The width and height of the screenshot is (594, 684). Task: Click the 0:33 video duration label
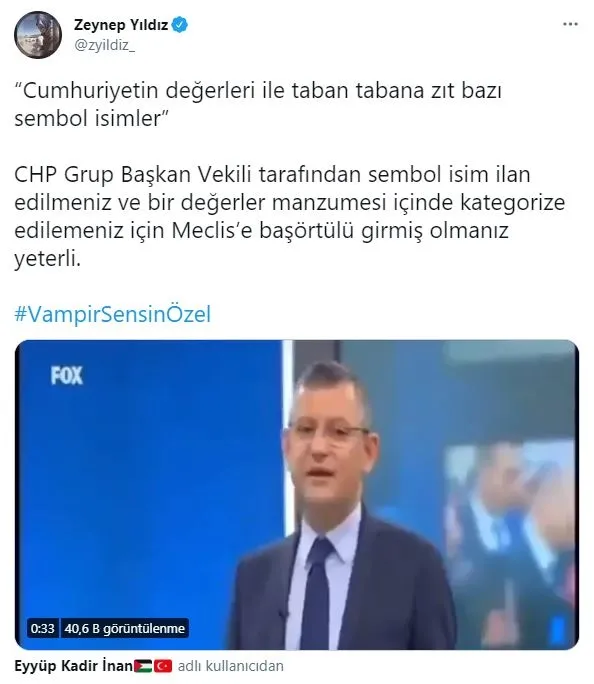pyautogui.click(x=42, y=628)
